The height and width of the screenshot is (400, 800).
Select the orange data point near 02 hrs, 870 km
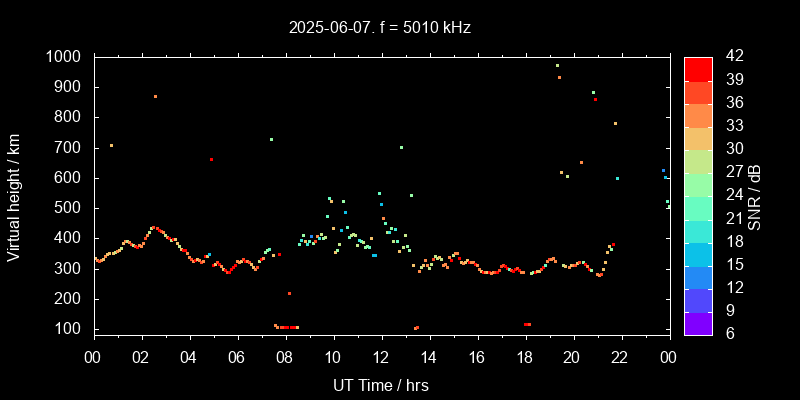(x=155, y=97)
